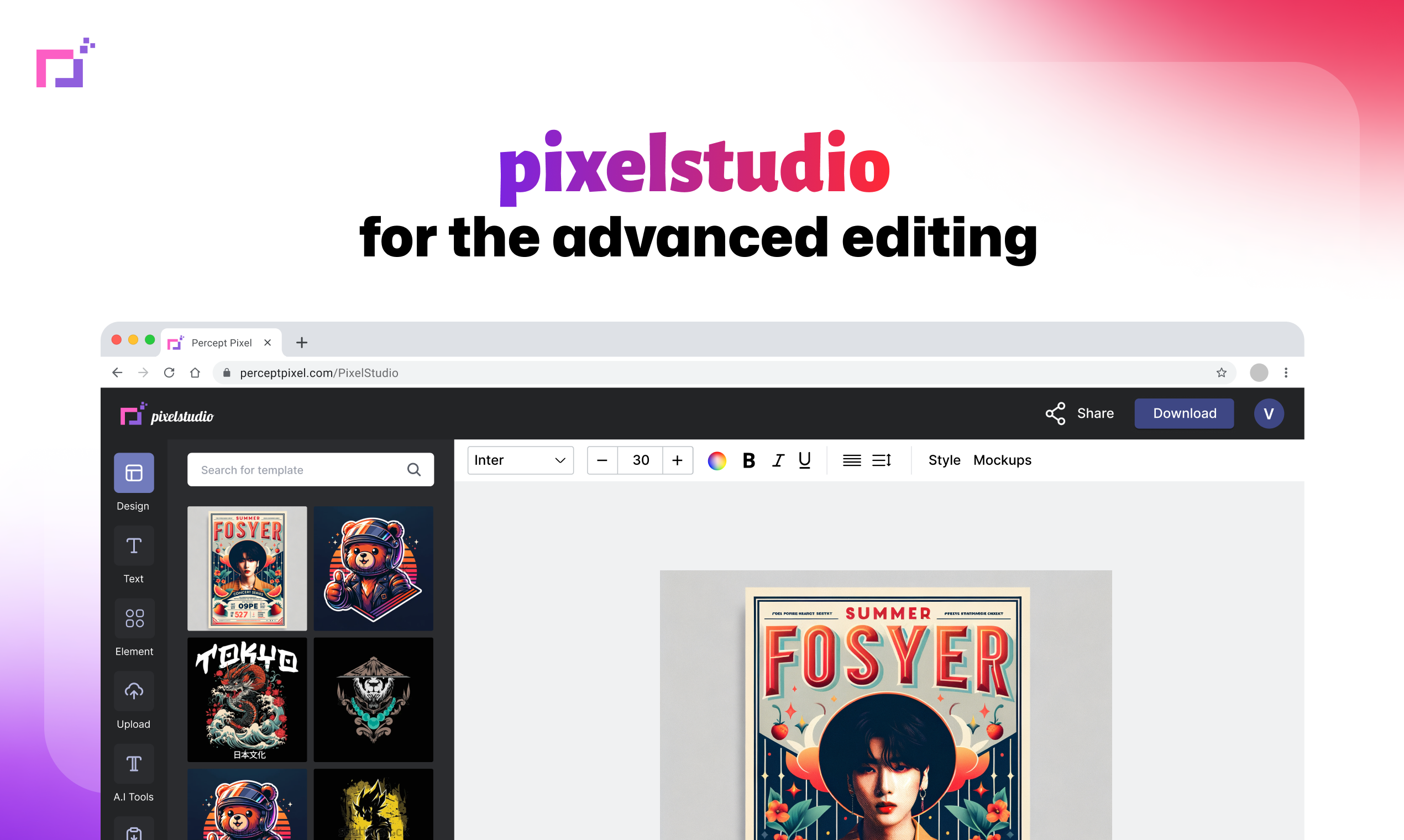The image size is (1404, 840).
Task: Open the Design panel in sidebar
Action: pyautogui.click(x=134, y=473)
